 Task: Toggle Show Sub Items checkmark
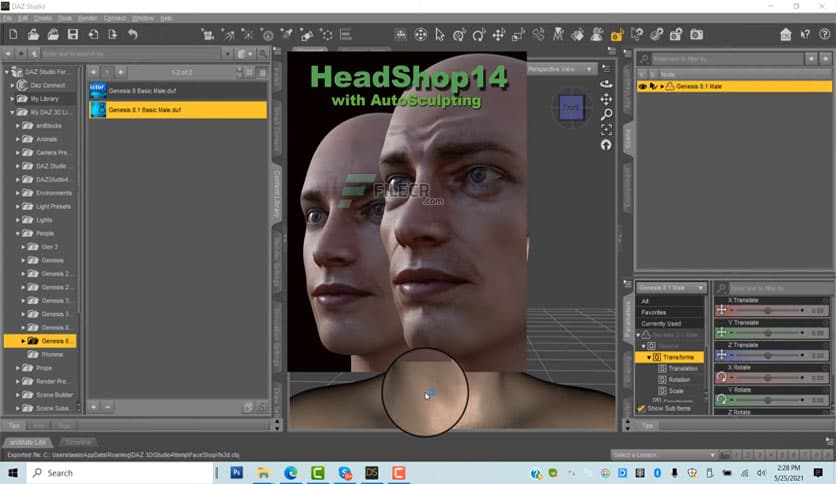click(641, 409)
